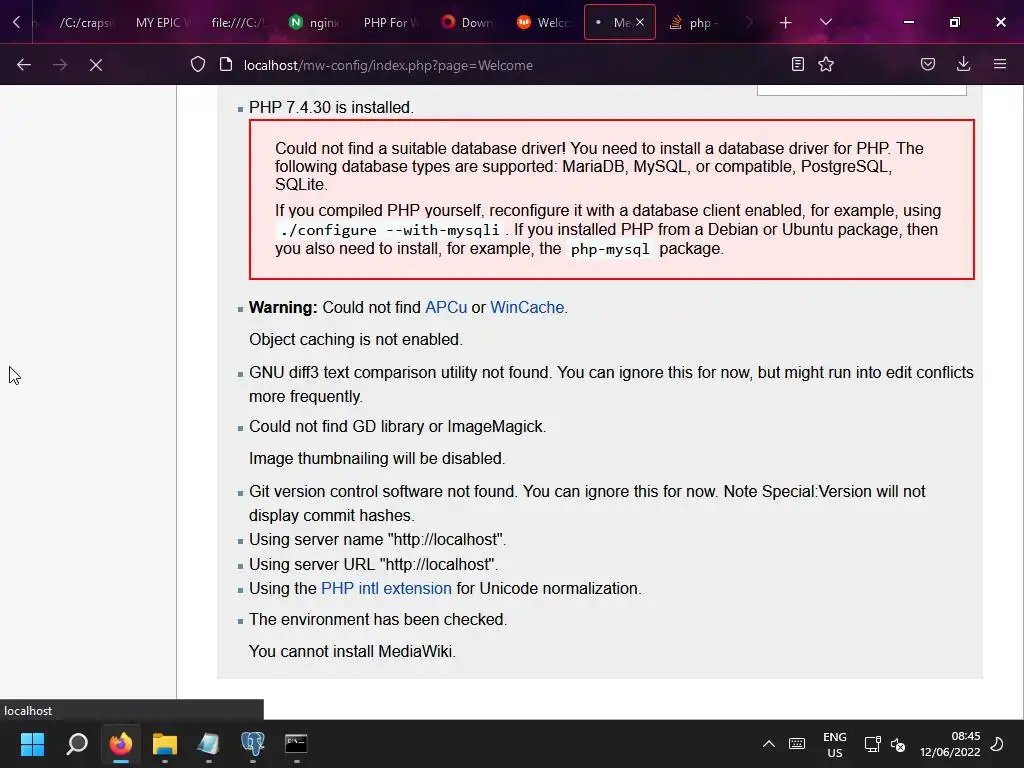Click the page info document icon
This screenshot has width=1024, height=768.
click(226, 65)
